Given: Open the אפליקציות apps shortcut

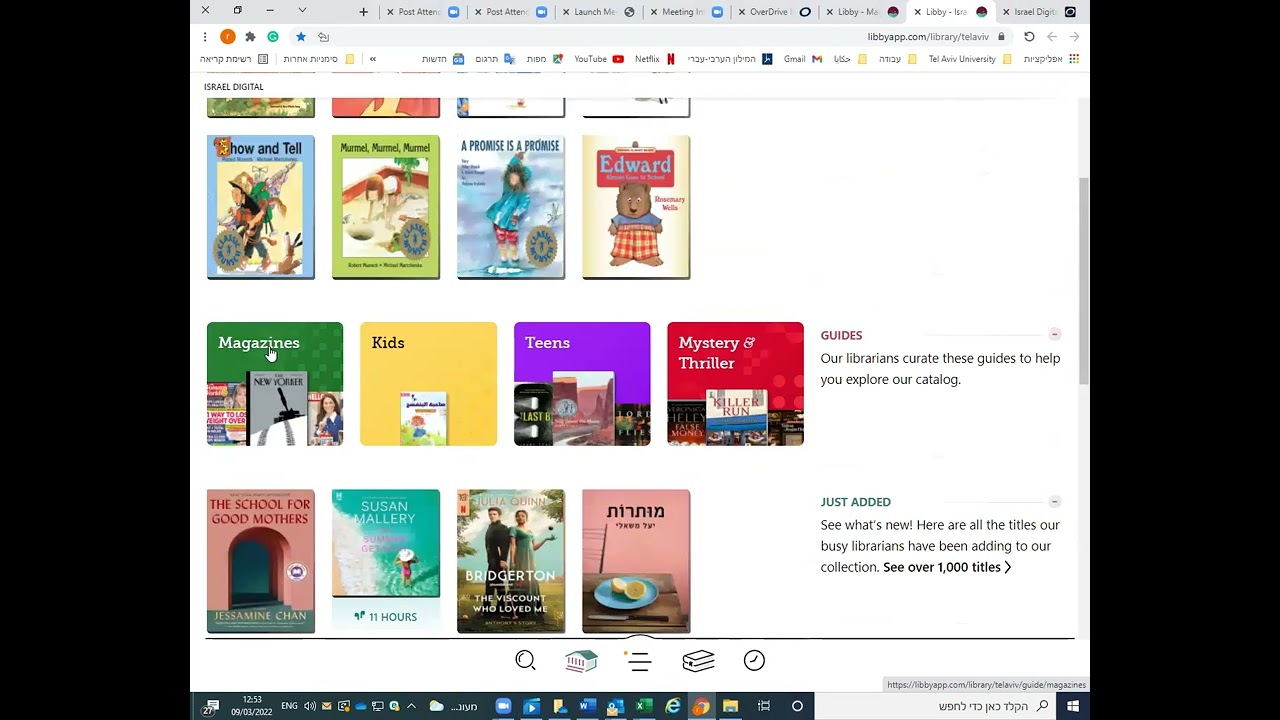Looking at the screenshot, I should coord(1051,59).
